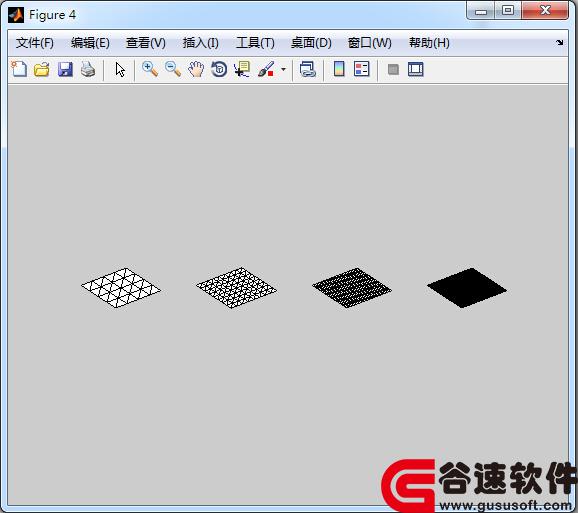Select the Rotate 3D tool
Screen dimensions: 578x513
(219, 69)
